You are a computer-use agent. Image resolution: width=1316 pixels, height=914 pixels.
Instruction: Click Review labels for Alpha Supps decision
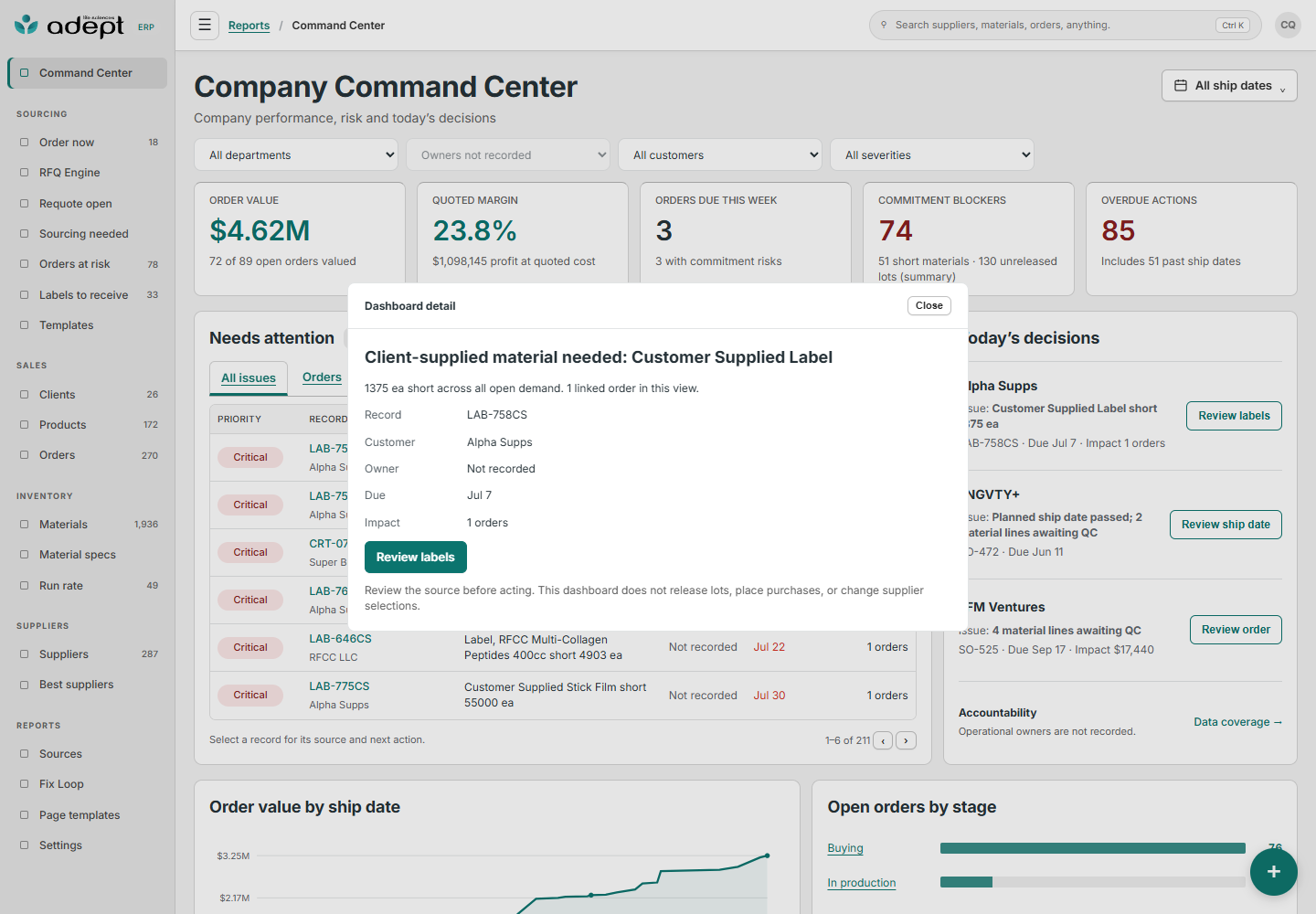(1234, 416)
